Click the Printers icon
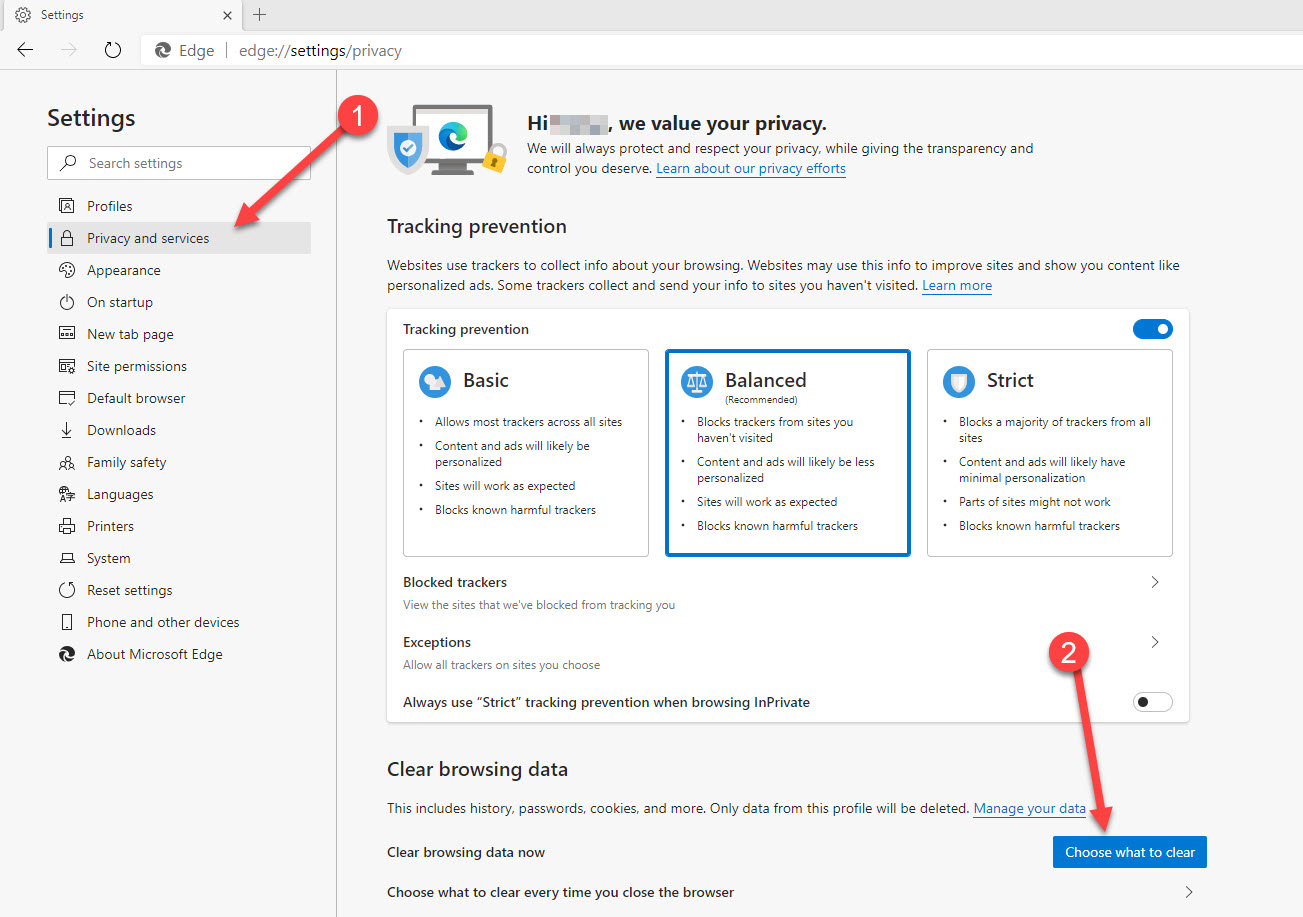The image size is (1303, 917). tap(67, 526)
